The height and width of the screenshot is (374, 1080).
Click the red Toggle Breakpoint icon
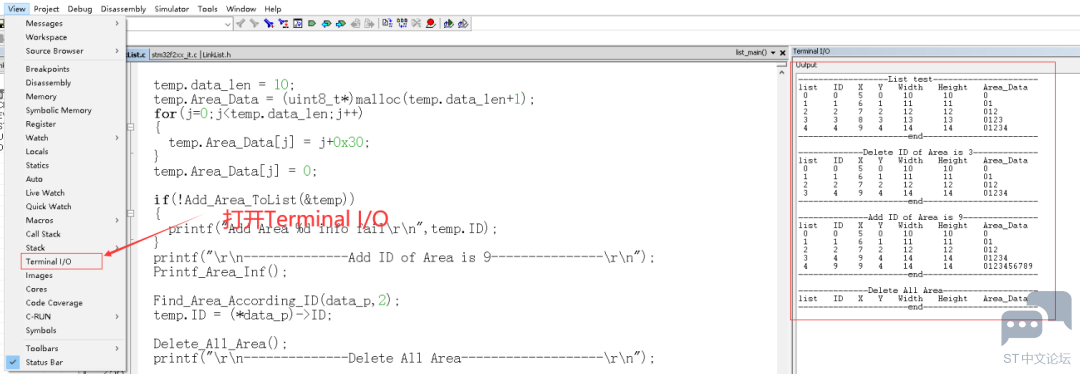click(430, 23)
